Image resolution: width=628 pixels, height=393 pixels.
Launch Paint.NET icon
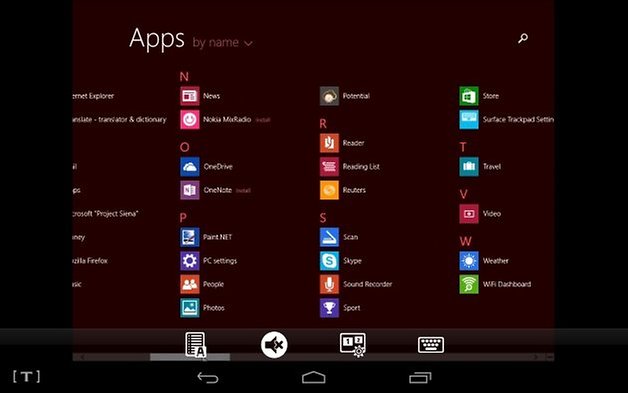(x=189, y=237)
